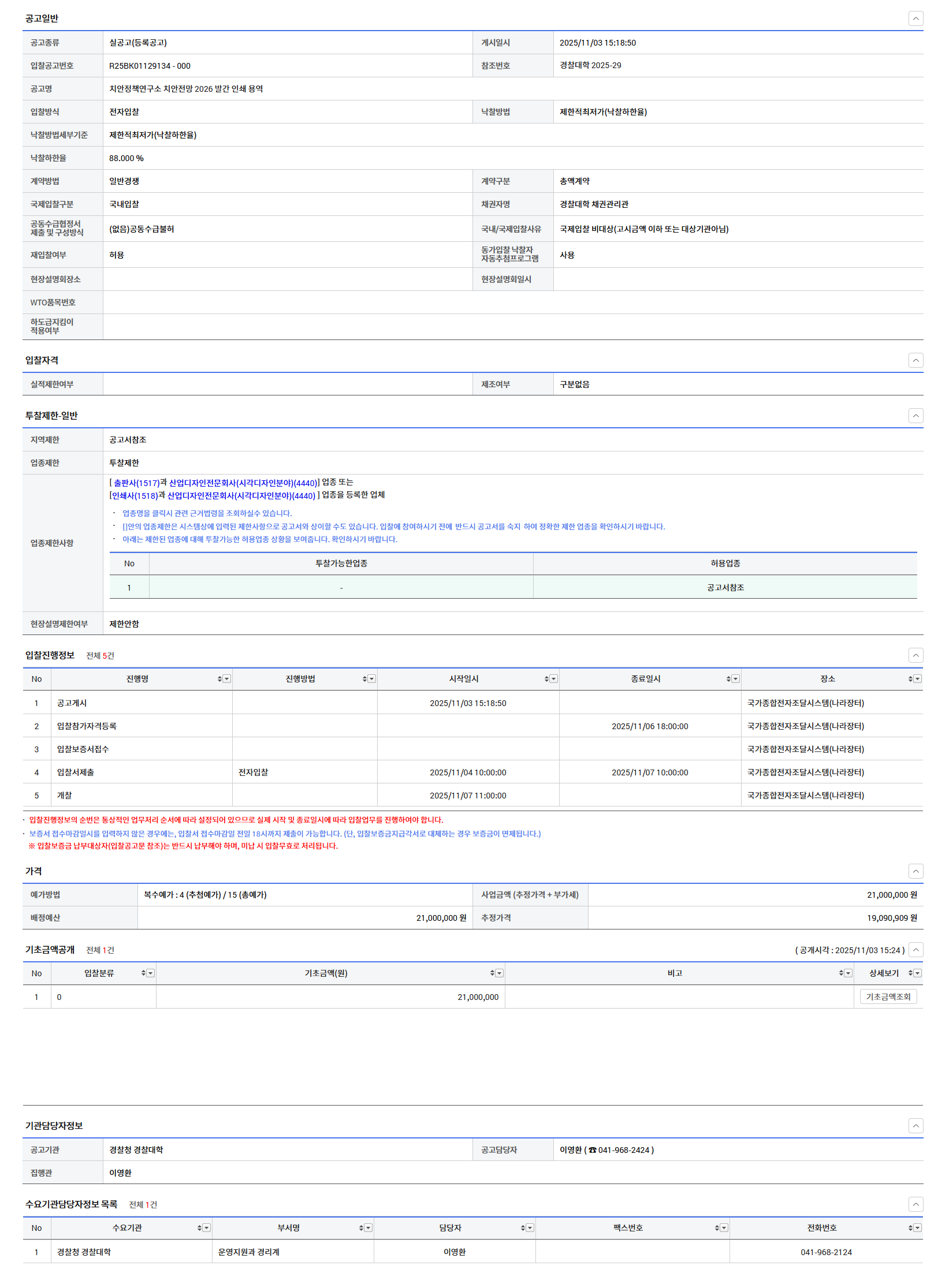Screen dimensions: 938x1288
Task: Open filter dropdown in 진행방법 column header
Action: tap(372, 679)
